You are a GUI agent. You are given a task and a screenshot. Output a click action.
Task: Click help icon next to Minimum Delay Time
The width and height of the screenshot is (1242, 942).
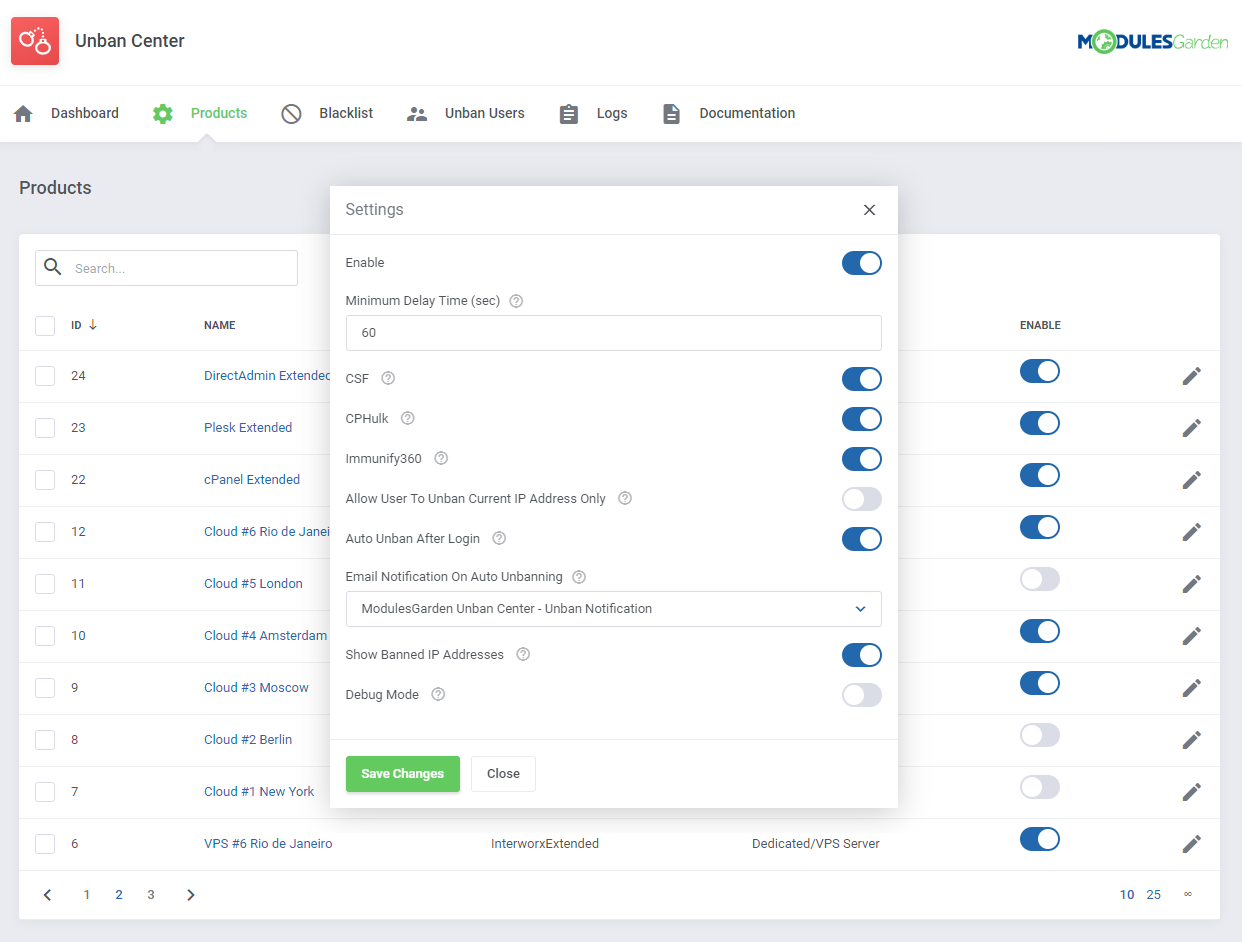[516, 301]
